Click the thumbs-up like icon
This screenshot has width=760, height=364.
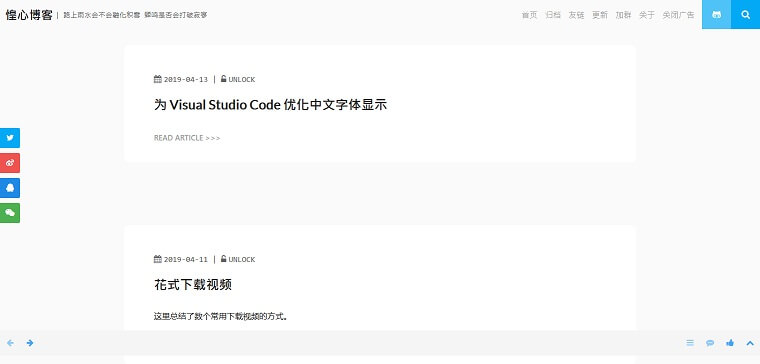730,343
